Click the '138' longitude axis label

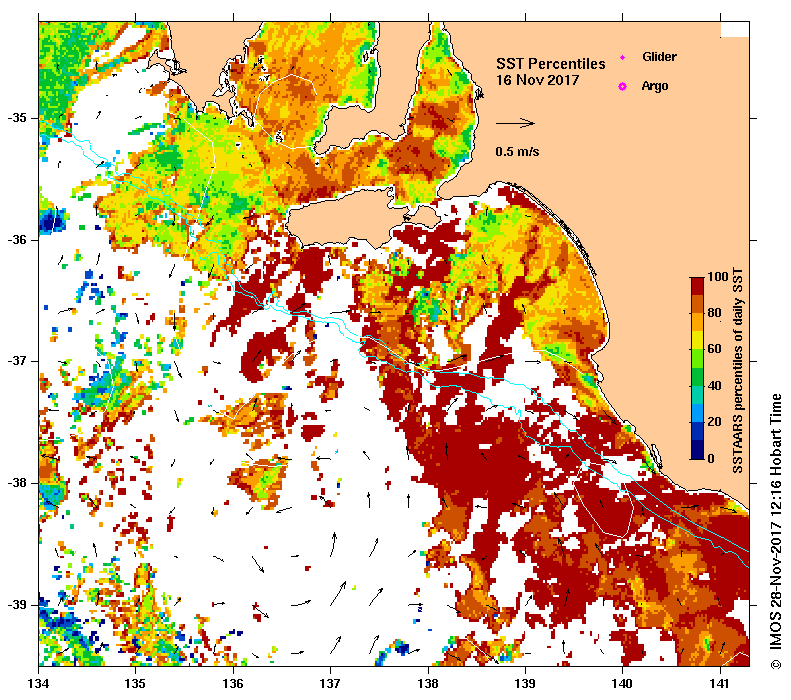[x=428, y=683]
